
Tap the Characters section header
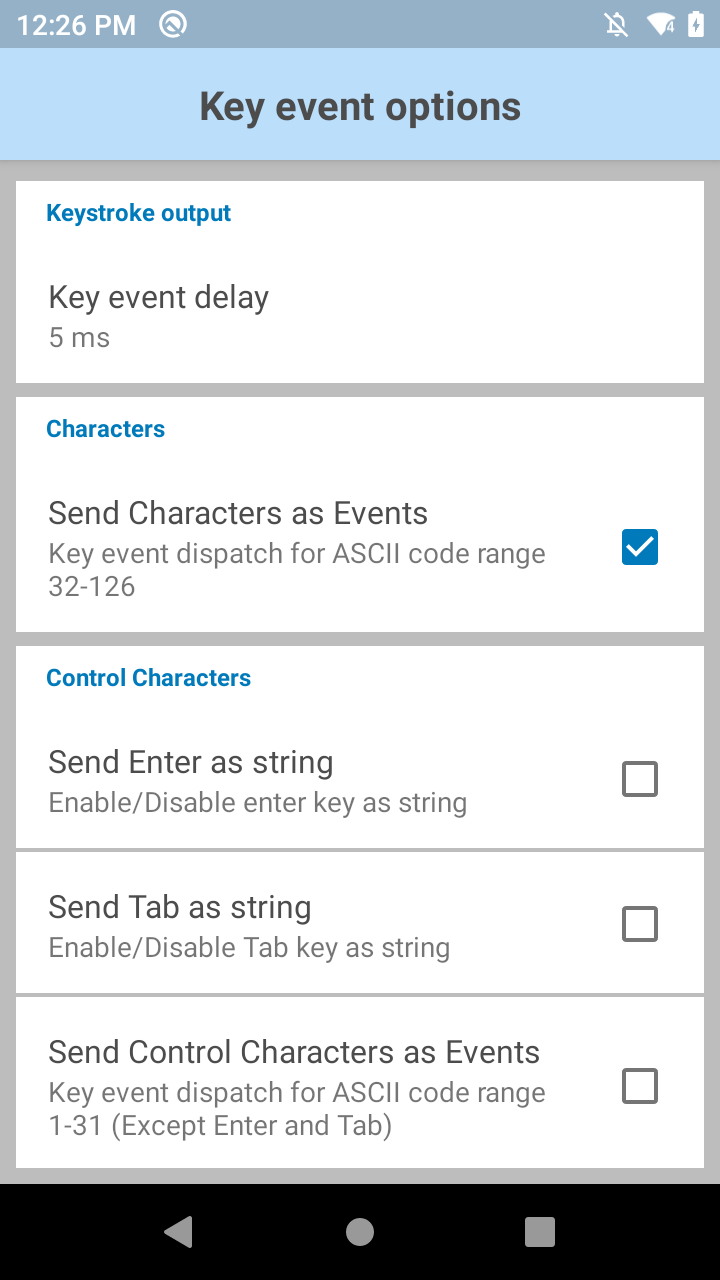click(106, 429)
